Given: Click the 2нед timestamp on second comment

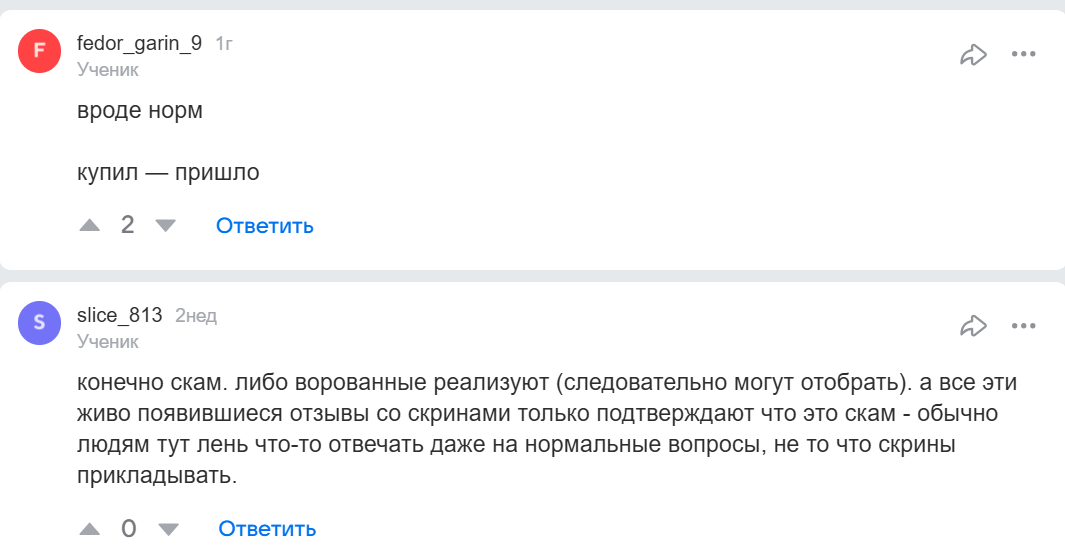Looking at the screenshot, I should pyautogui.click(x=196, y=316).
